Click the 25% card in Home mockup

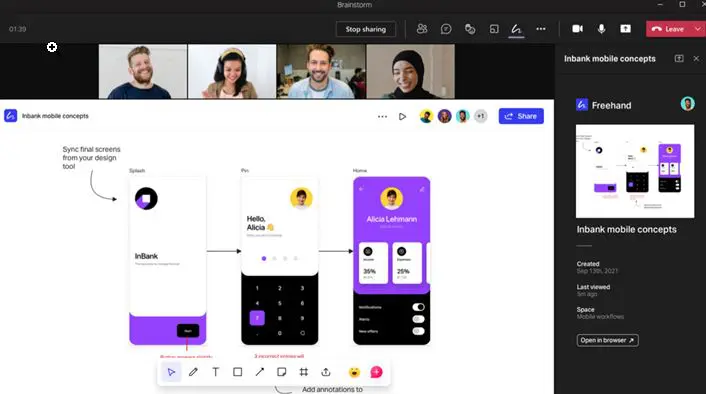tap(407, 263)
